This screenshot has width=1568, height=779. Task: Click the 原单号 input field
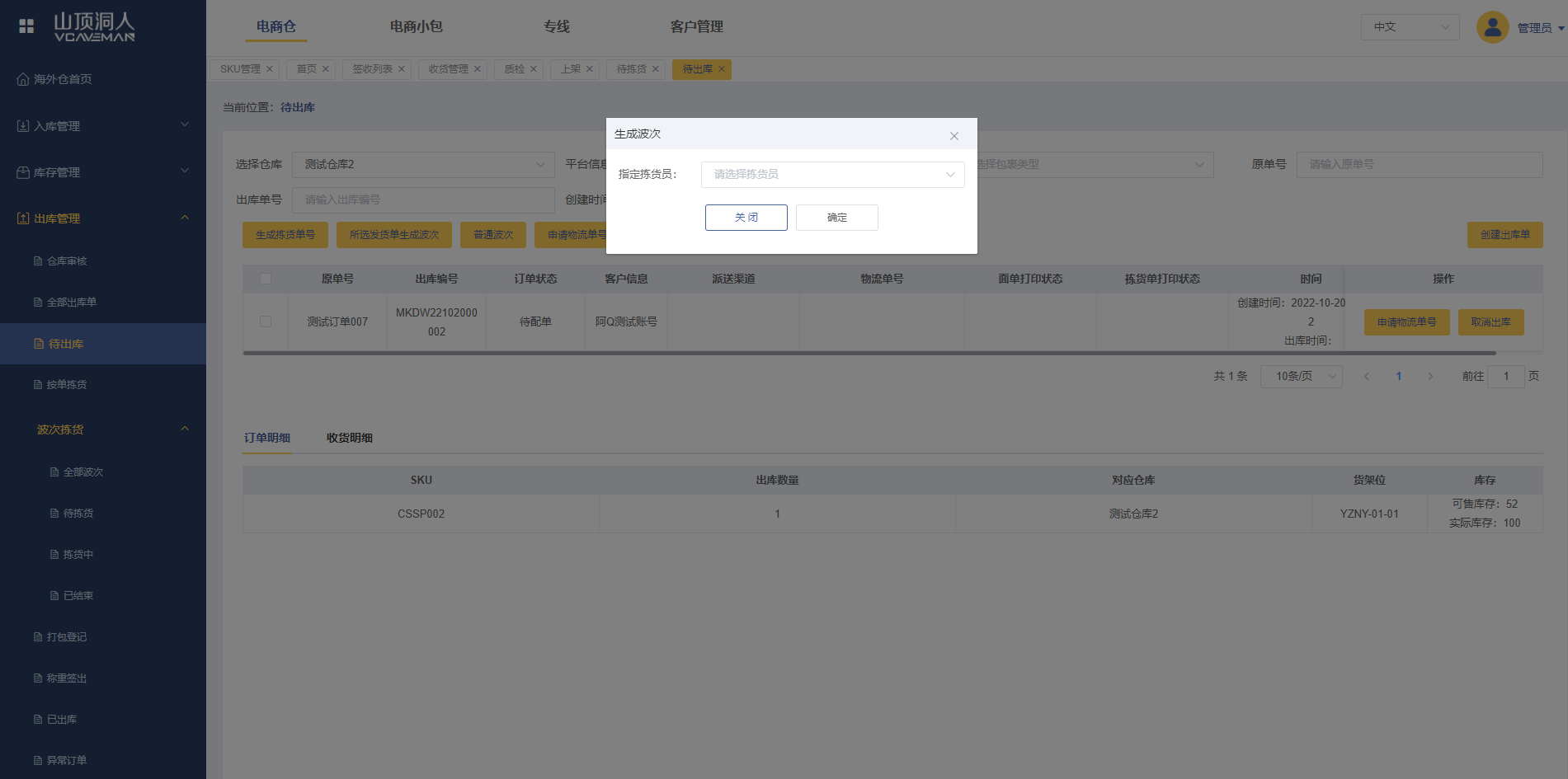pos(1419,165)
